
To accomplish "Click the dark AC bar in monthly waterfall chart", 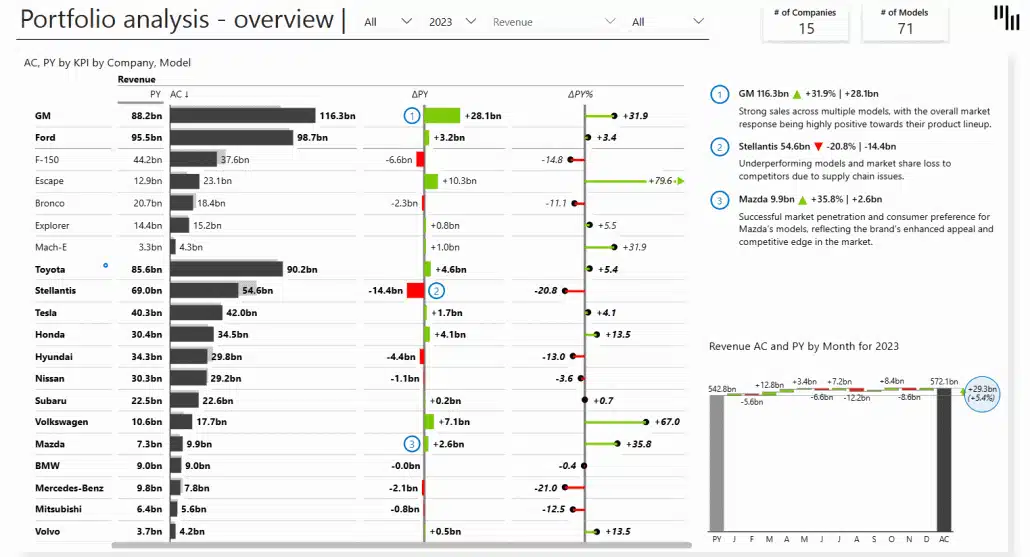I will 943,460.
